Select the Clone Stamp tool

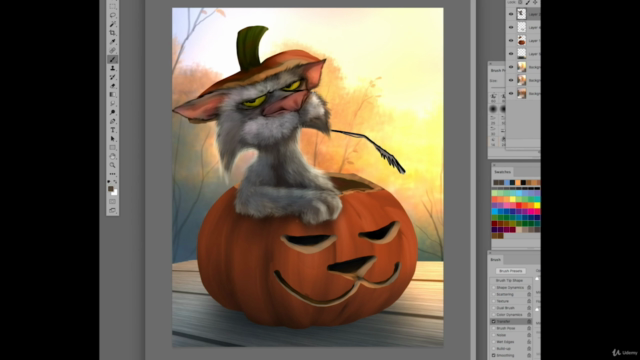point(113,68)
